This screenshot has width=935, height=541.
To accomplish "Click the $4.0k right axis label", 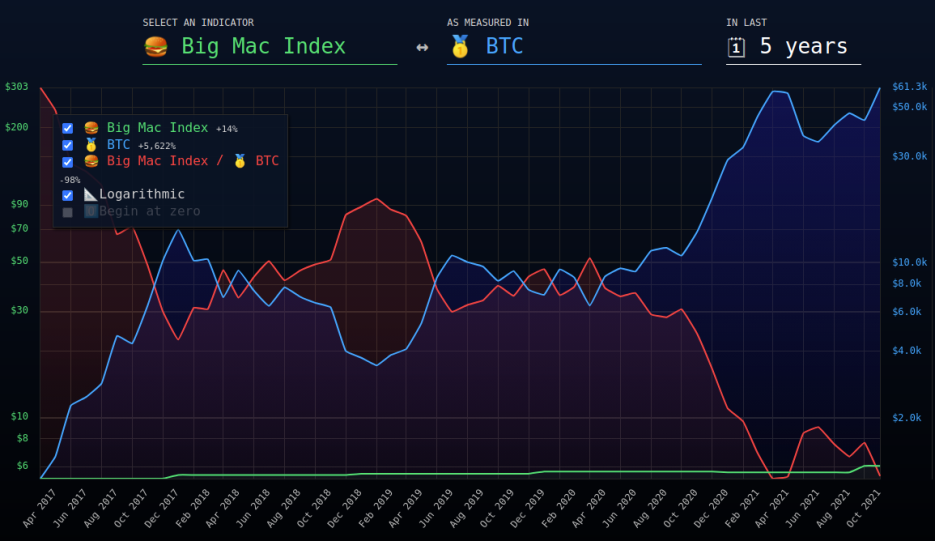I will (x=907, y=351).
